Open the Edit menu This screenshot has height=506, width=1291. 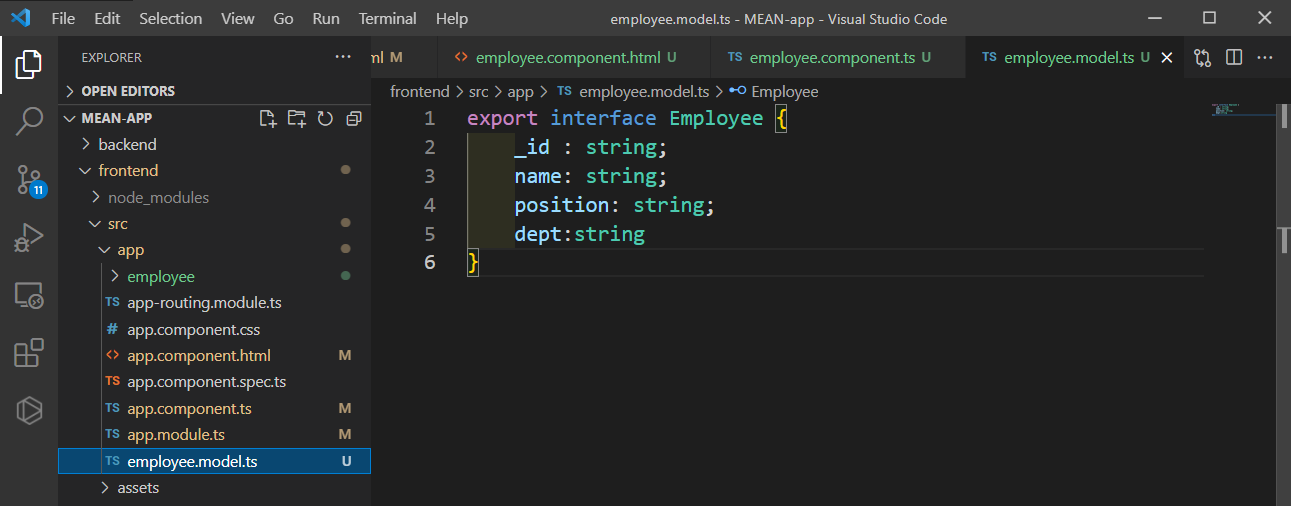[x=107, y=18]
